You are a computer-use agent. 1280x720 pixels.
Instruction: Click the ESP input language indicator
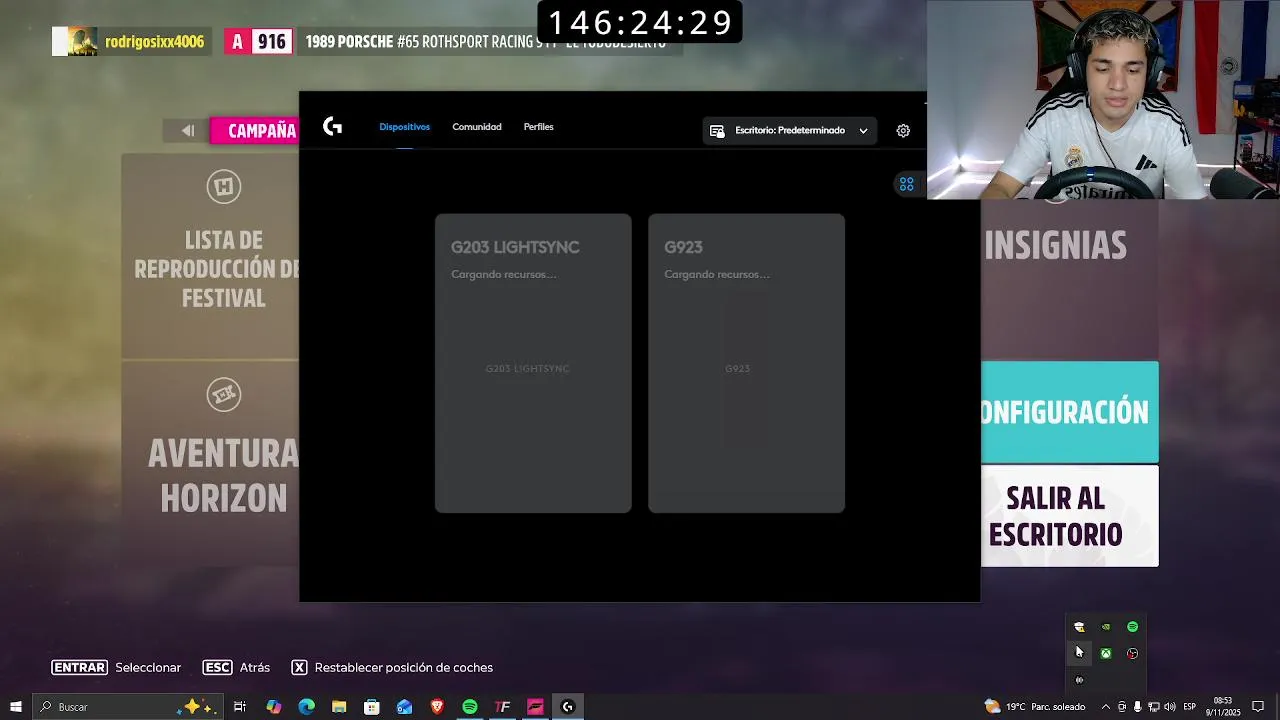point(1190,707)
